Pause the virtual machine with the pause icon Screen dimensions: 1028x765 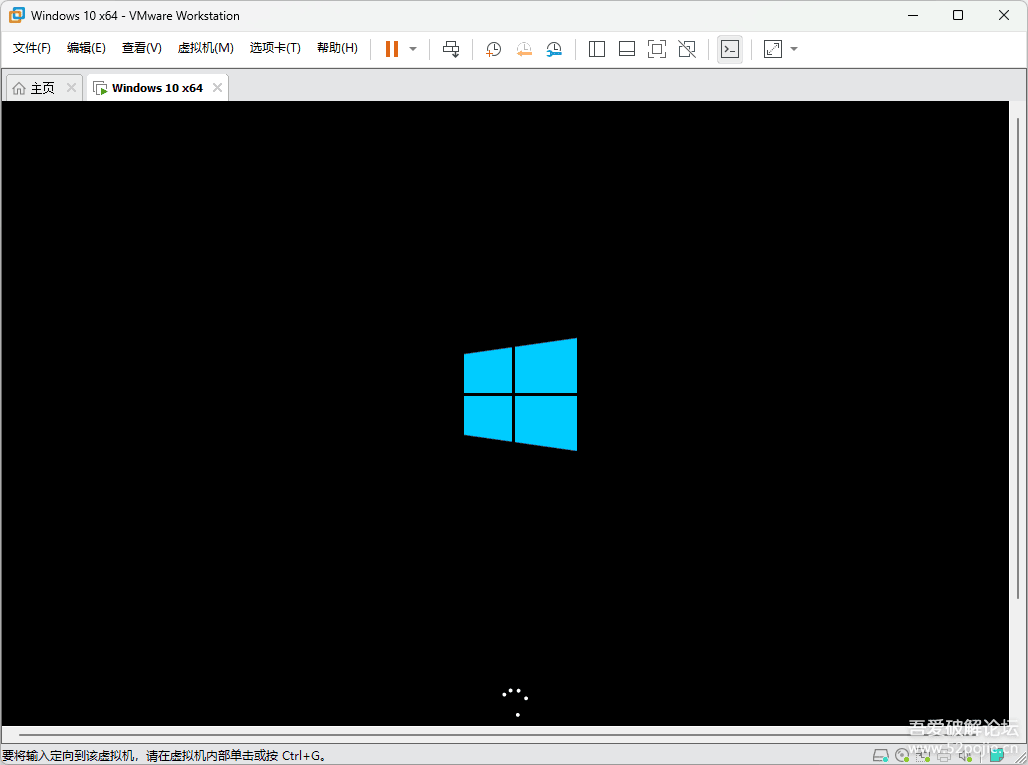[390, 48]
